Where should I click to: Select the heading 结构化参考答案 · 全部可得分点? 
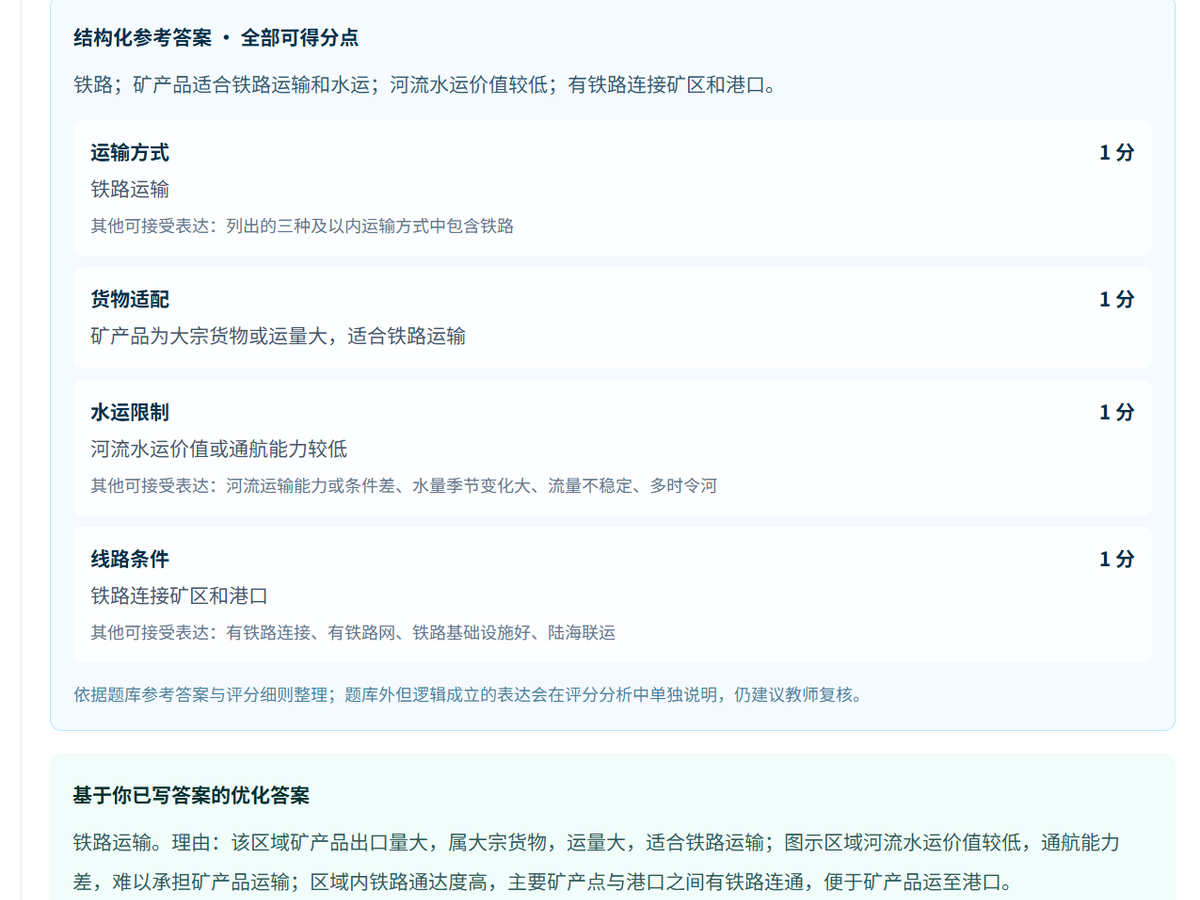click(x=216, y=38)
